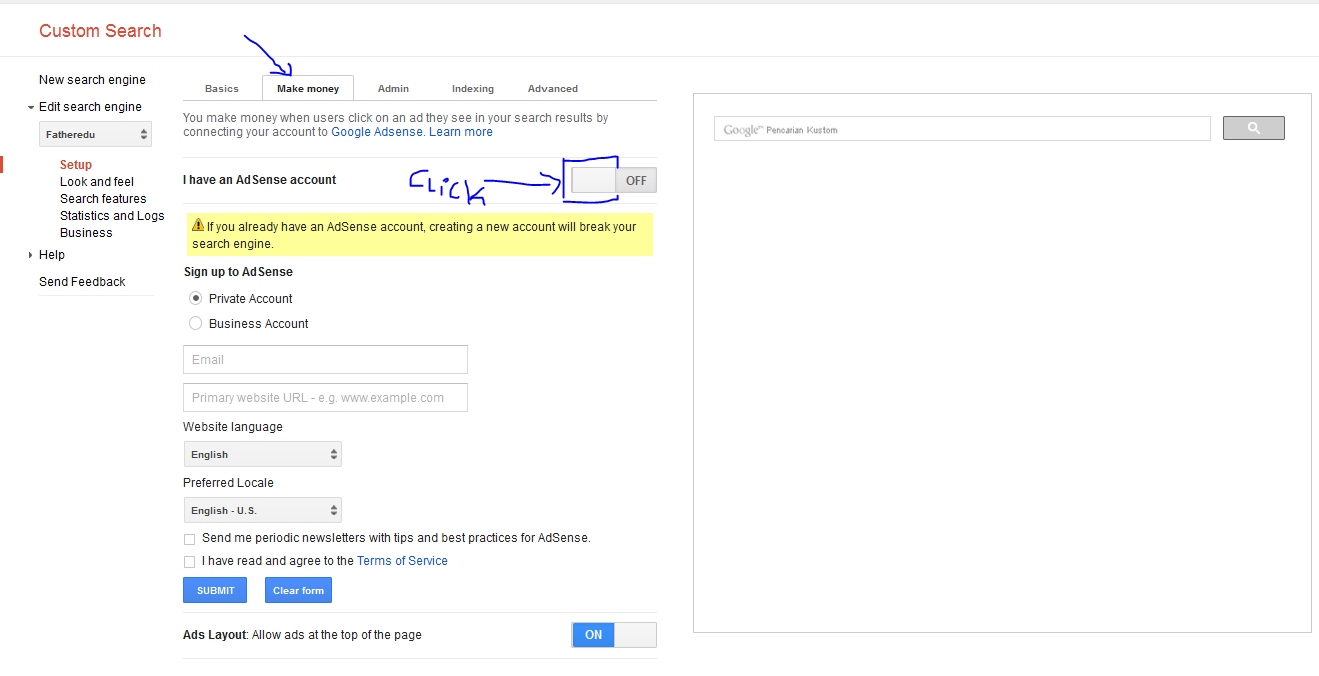Switch to the Indexing tab
Viewport: 1319px width, 676px height.
pos(473,88)
